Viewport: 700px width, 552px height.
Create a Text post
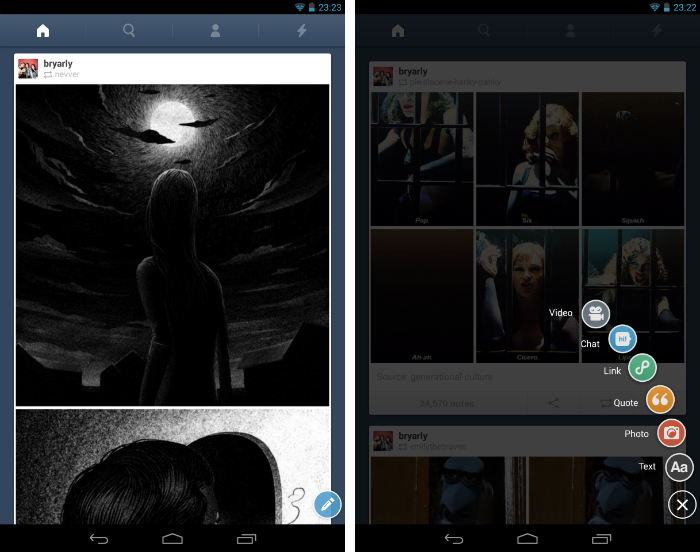pyautogui.click(x=679, y=467)
